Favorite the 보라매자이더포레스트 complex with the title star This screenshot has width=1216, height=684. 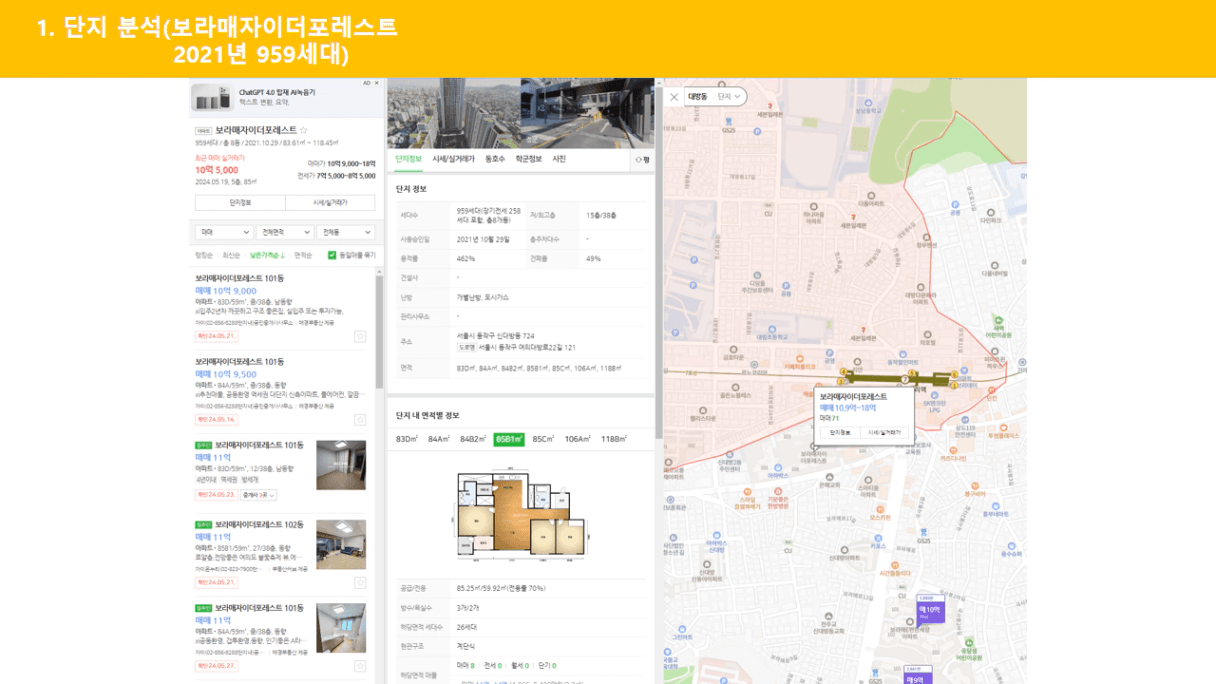coord(304,130)
